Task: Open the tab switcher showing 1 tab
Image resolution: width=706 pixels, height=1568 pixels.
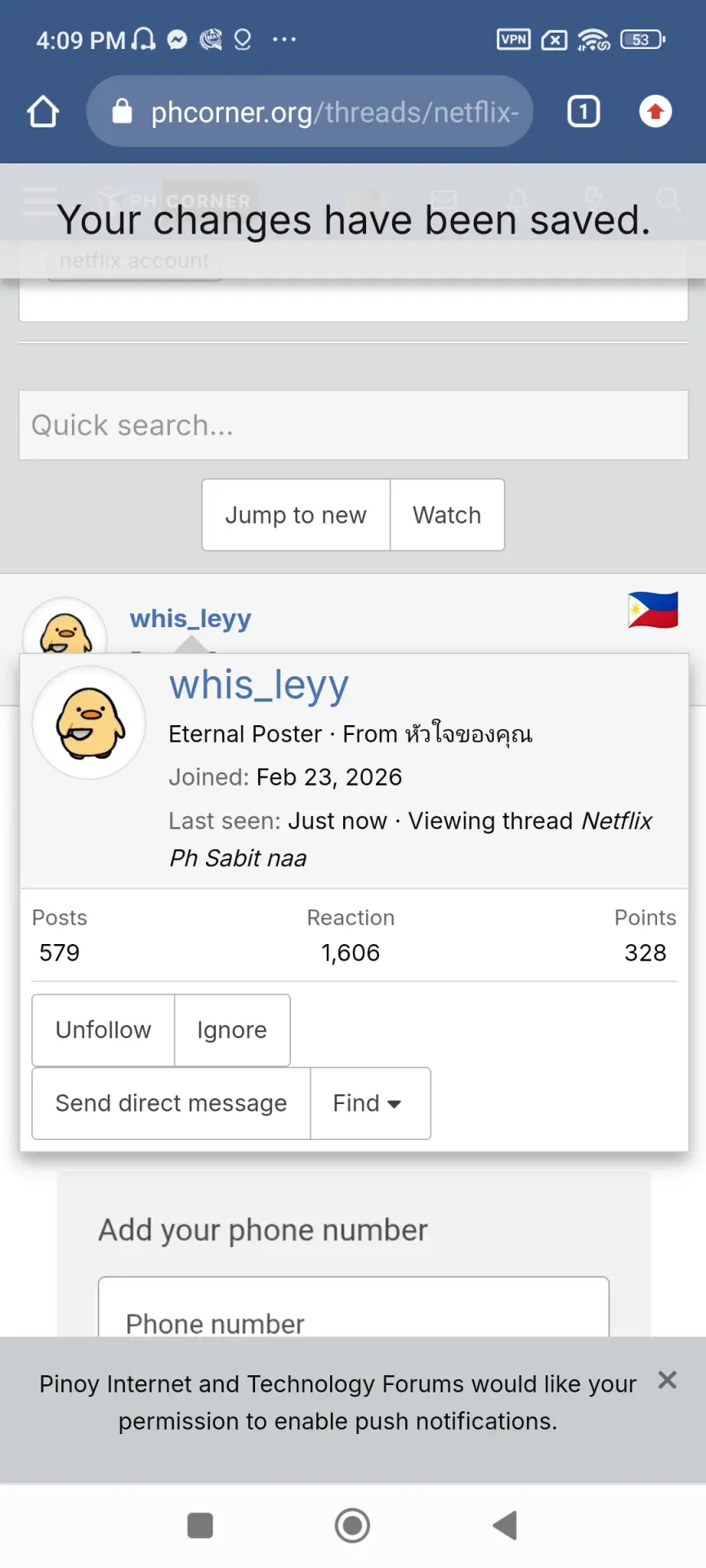Action: pyautogui.click(x=583, y=112)
